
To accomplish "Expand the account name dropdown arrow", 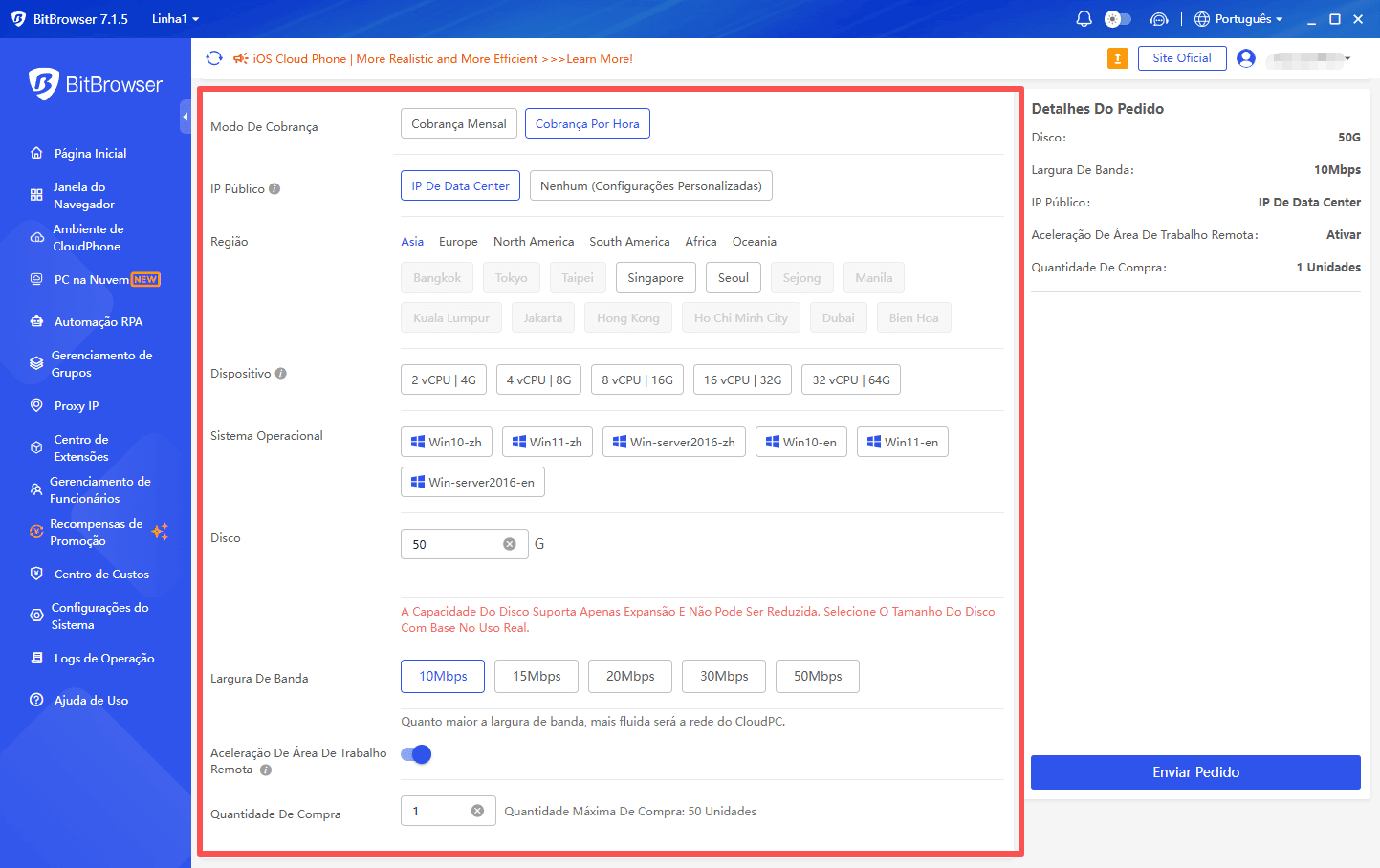I will [x=1347, y=58].
